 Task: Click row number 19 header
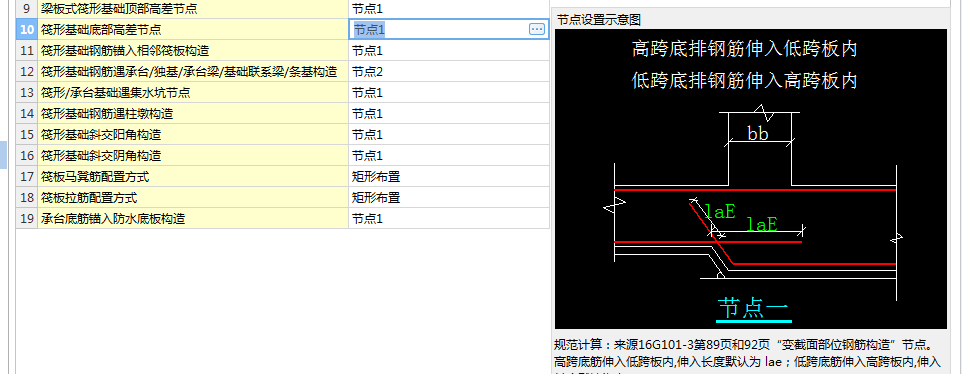27,218
